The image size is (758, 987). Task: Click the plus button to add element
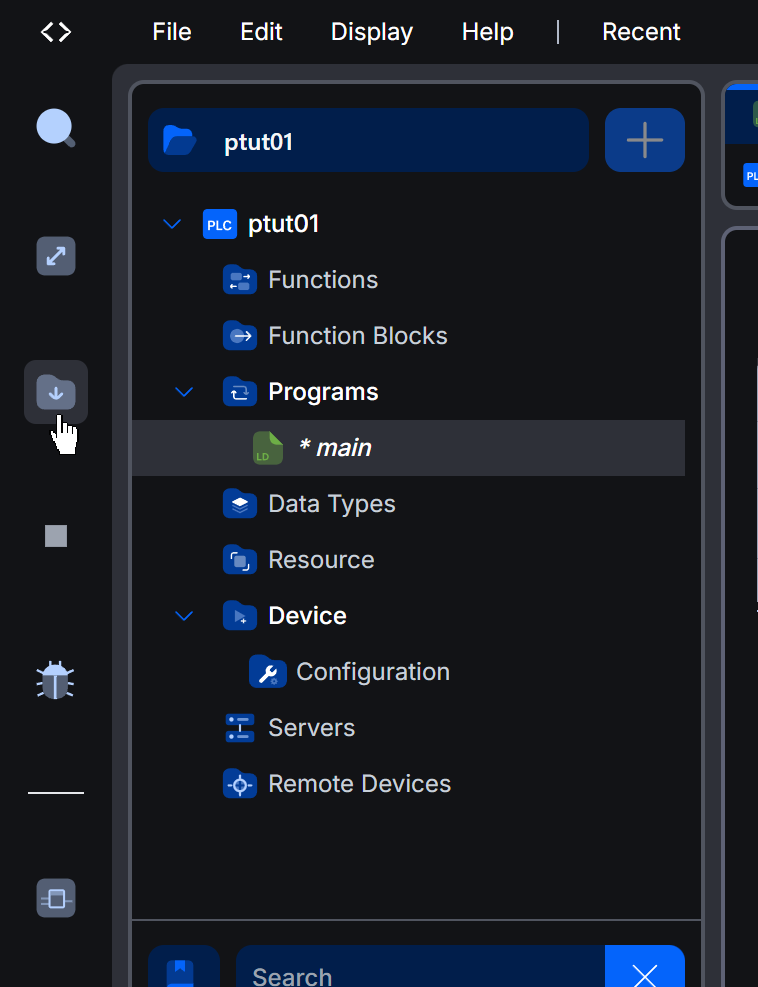[645, 140]
